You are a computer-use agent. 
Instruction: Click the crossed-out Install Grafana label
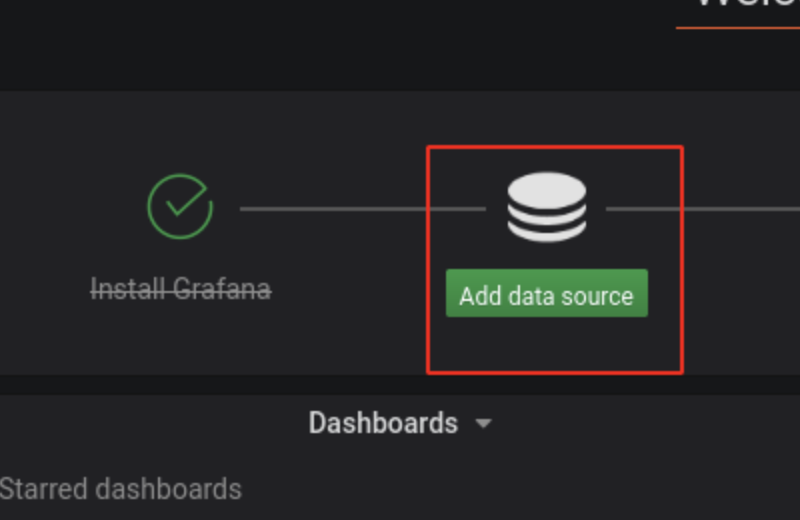[x=181, y=289]
